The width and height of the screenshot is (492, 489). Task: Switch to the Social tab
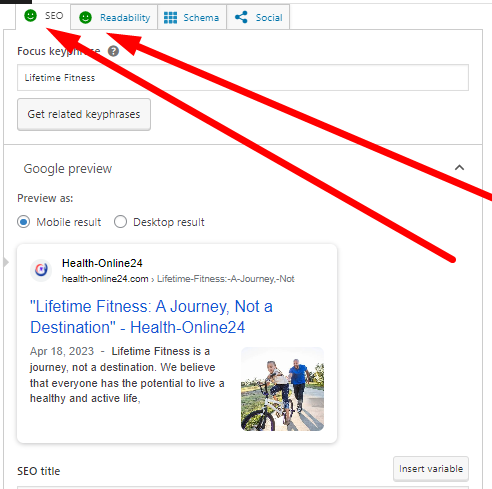click(258, 17)
